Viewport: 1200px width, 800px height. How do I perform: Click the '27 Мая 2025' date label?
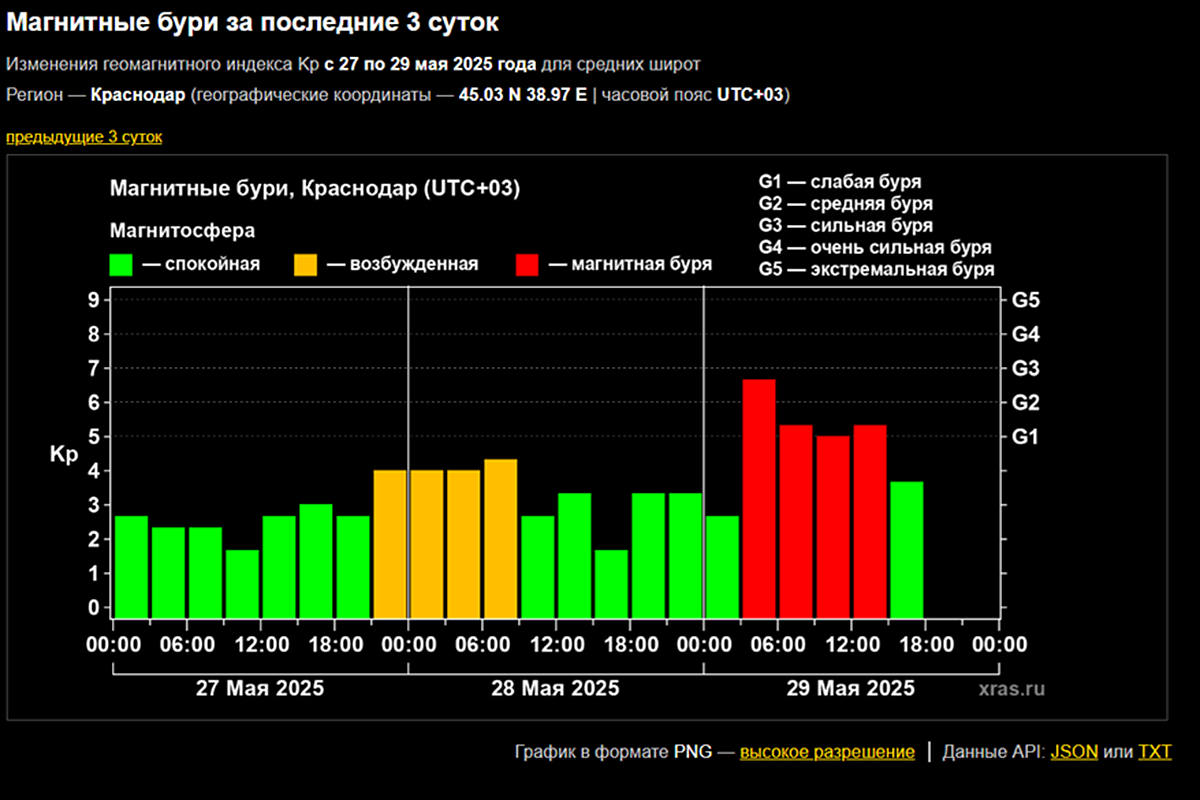click(x=260, y=688)
